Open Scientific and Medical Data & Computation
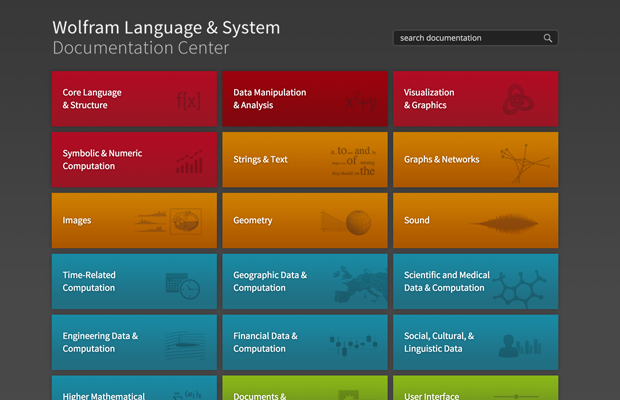Screen dimensions: 620x400 tap(476, 281)
